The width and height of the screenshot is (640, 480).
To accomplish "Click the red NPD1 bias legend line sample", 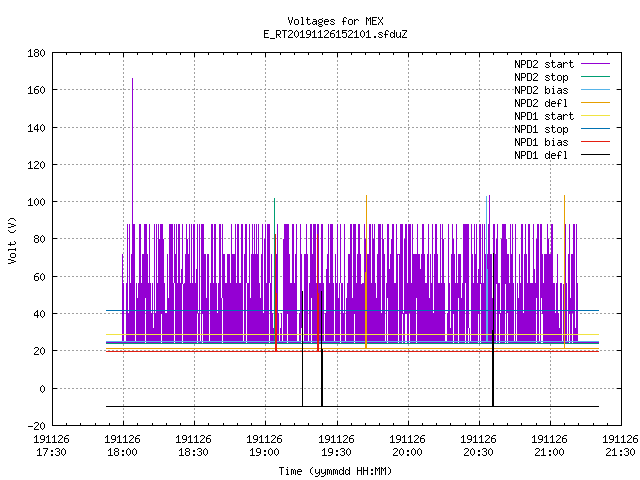I will click(596, 142).
